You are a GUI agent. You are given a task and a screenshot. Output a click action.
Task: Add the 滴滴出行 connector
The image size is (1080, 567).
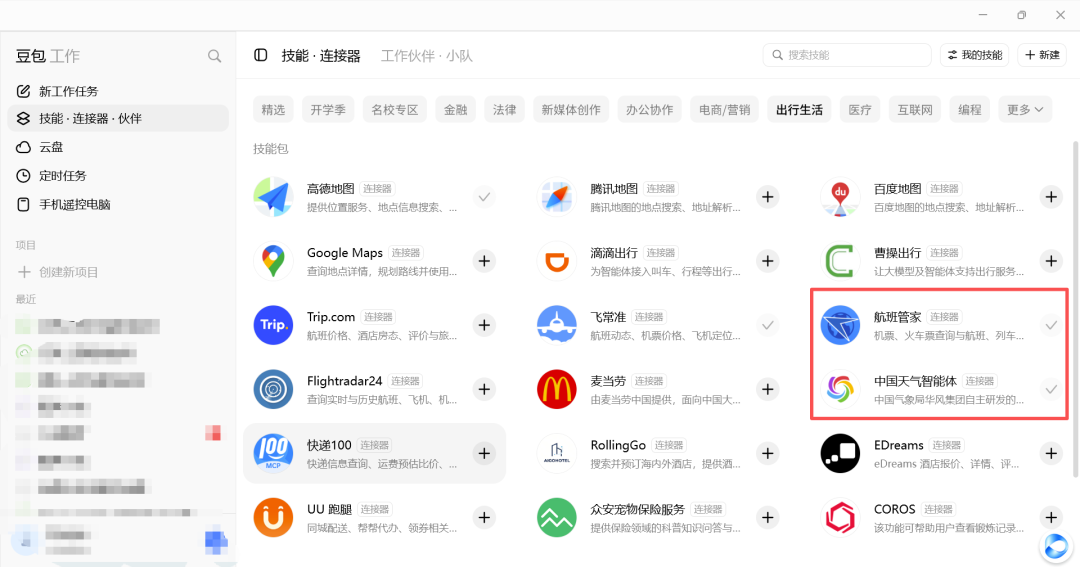pos(767,261)
